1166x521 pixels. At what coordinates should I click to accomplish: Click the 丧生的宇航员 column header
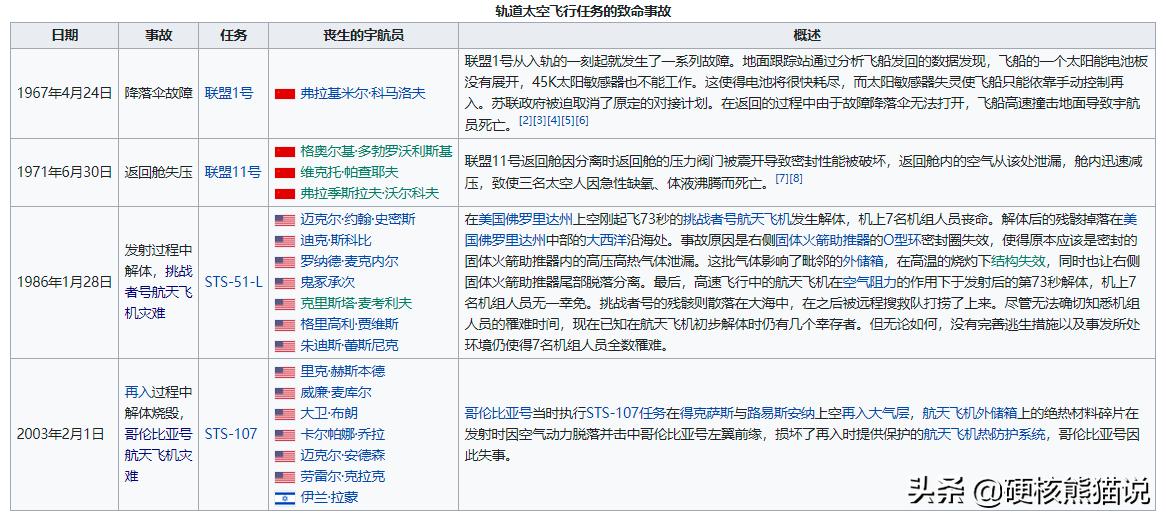pyautogui.click(x=363, y=35)
